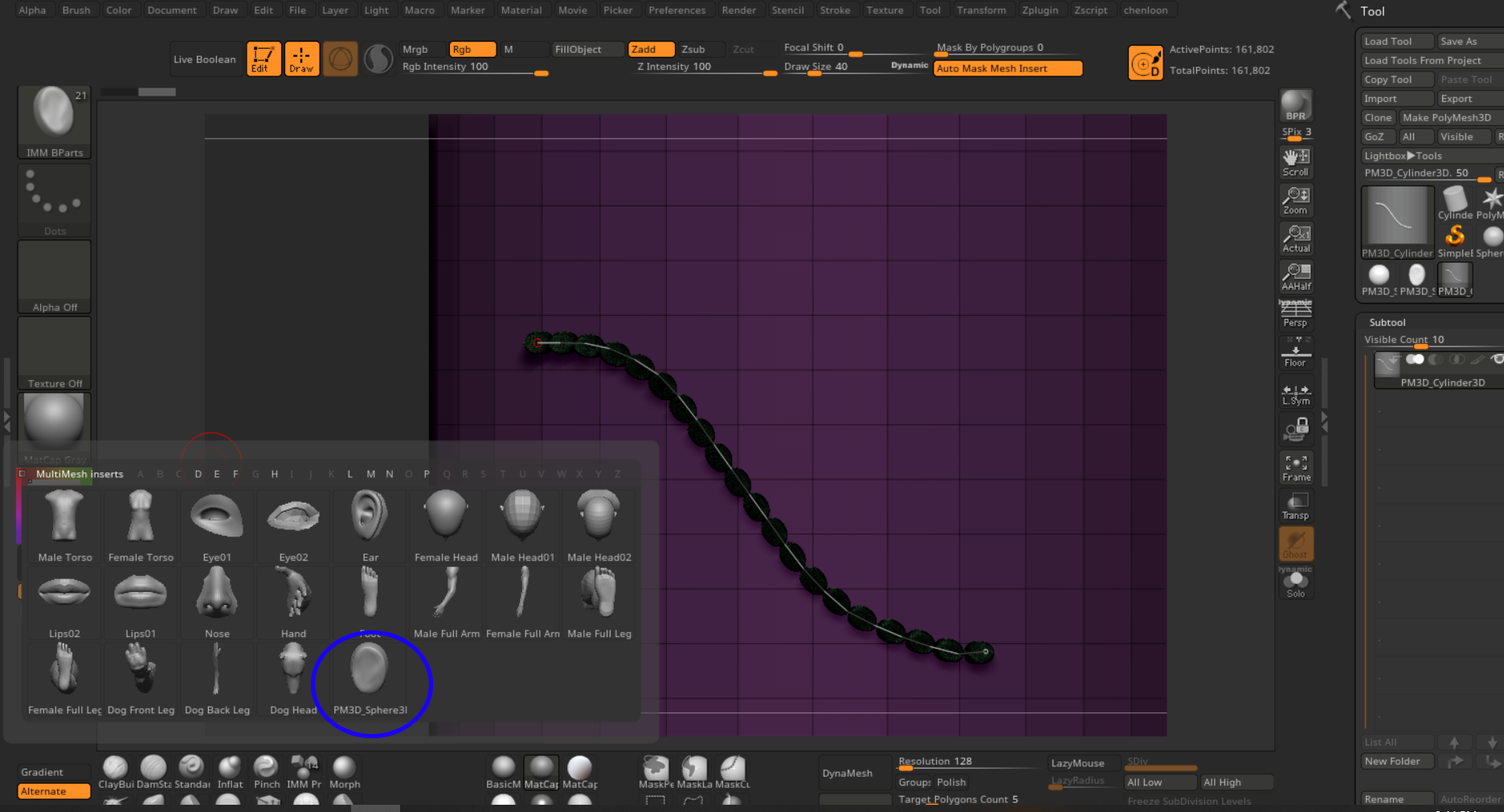Image resolution: width=1504 pixels, height=812 pixels.
Task: Enable Transp transparency mode
Action: (x=1295, y=506)
